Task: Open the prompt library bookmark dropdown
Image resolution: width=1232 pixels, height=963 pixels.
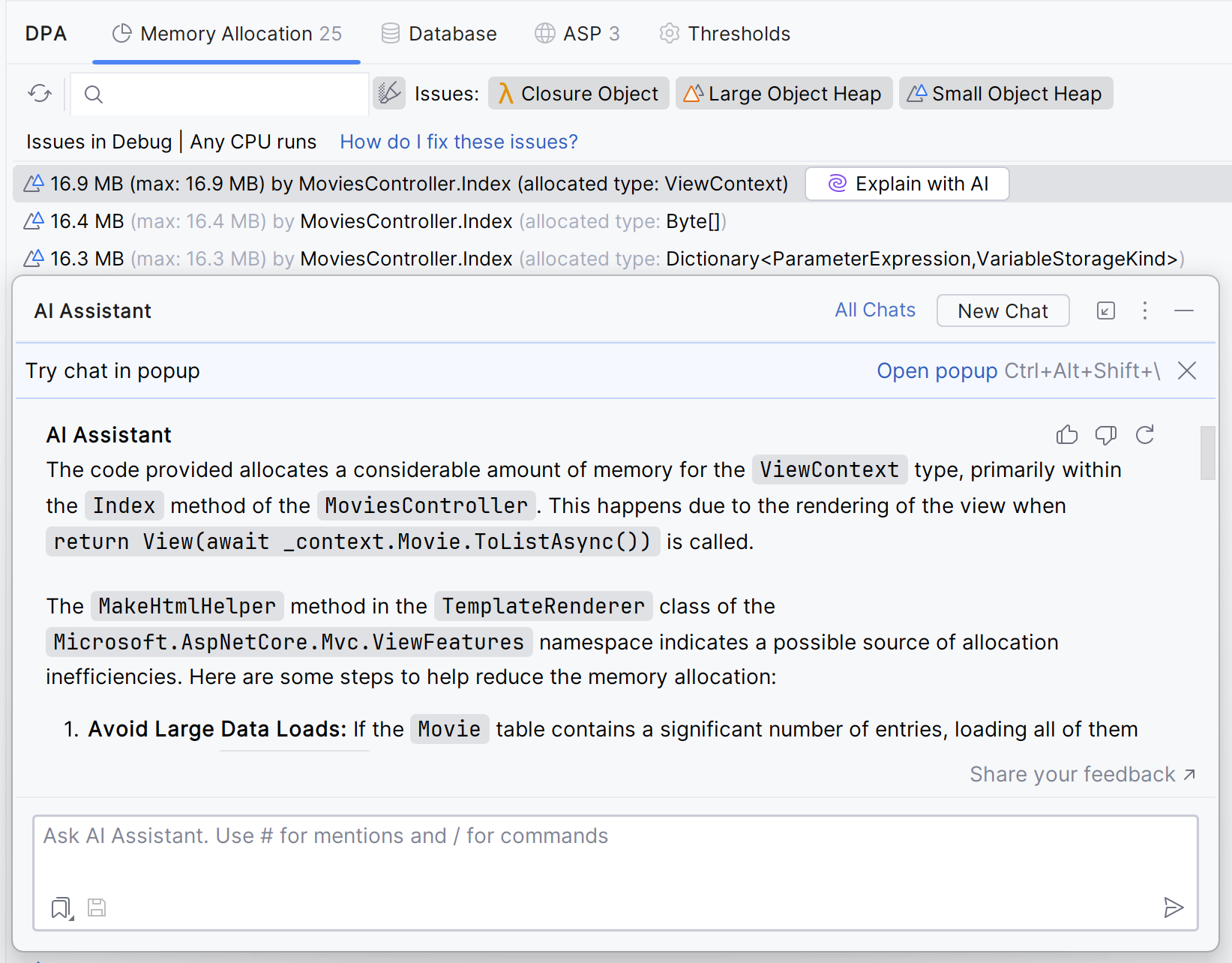Action: (x=61, y=907)
